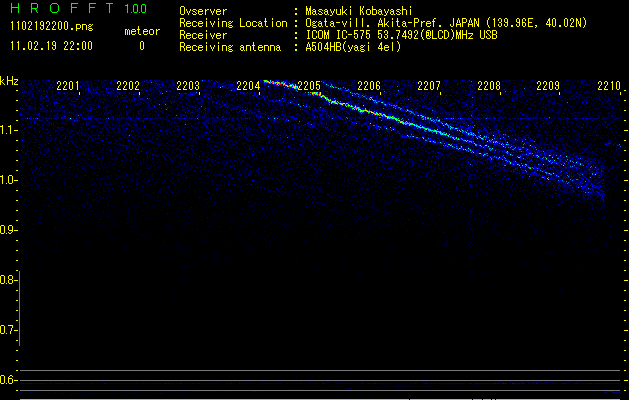Image resolution: width=629 pixels, height=400 pixels.
Task: Click the Ovserver label
Action: pos(203,11)
